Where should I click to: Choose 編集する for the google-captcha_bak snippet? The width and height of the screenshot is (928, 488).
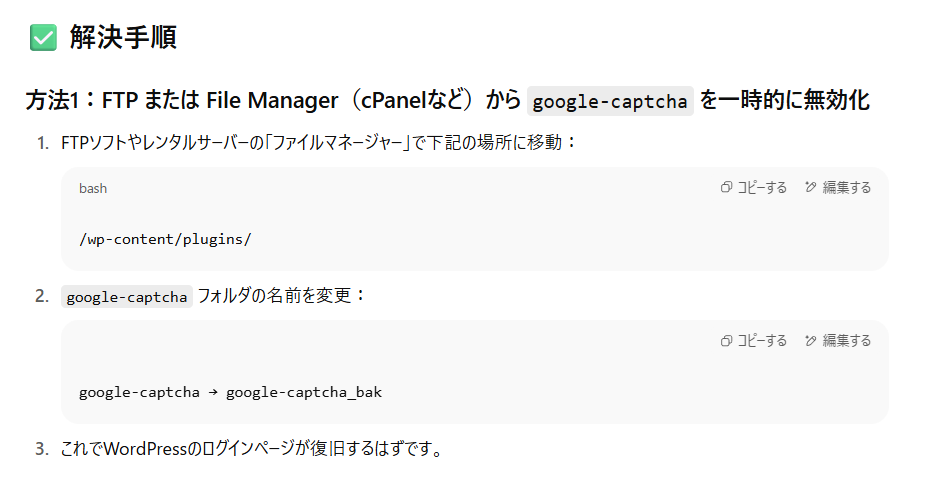(847, 341)
